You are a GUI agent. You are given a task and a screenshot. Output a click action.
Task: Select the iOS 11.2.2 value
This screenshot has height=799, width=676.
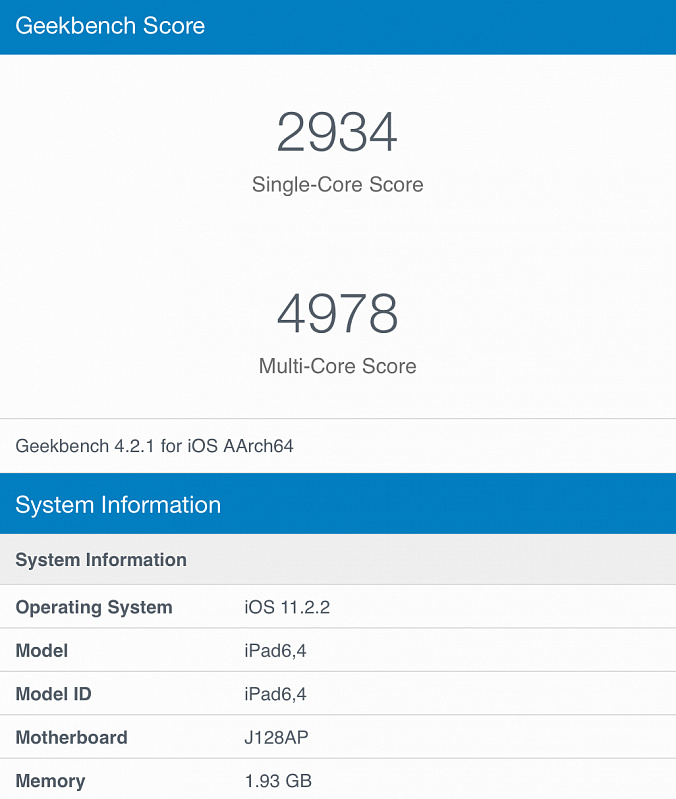(287, 607)
